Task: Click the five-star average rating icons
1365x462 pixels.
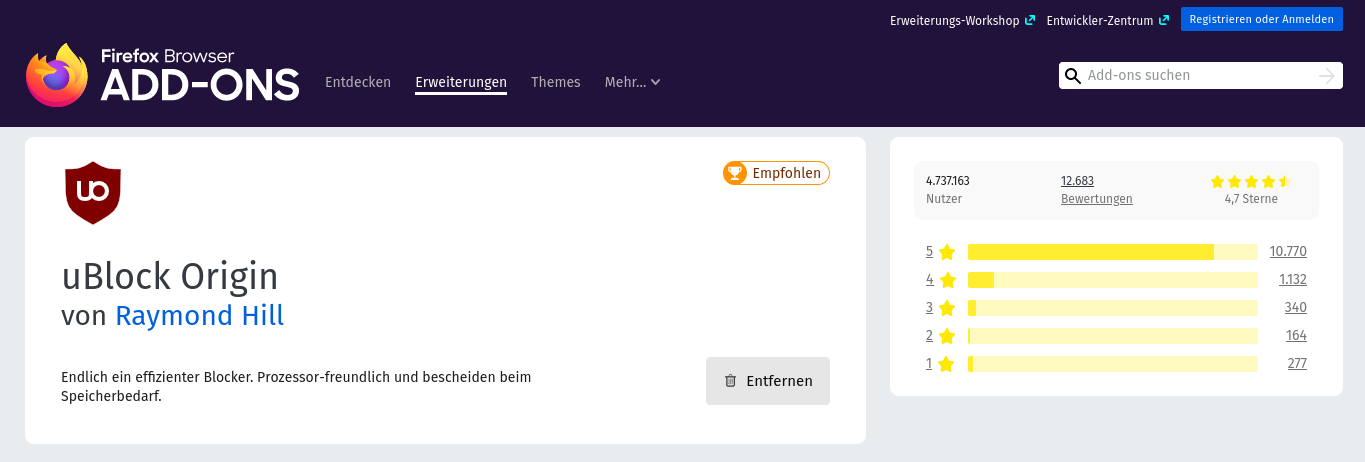Action: [x=1251, y=181]
